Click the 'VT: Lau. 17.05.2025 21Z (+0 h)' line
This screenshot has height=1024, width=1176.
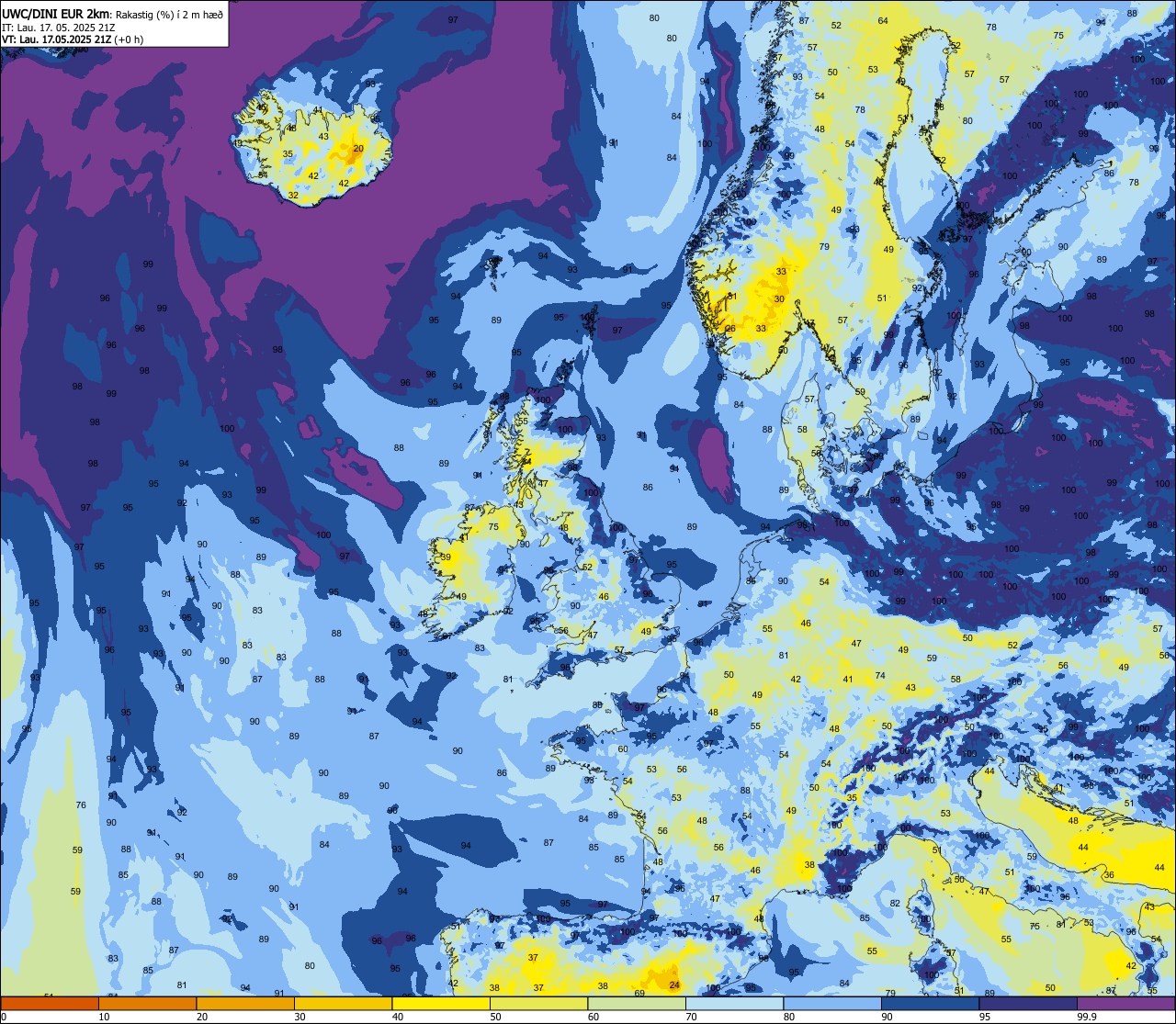(73, 39)
